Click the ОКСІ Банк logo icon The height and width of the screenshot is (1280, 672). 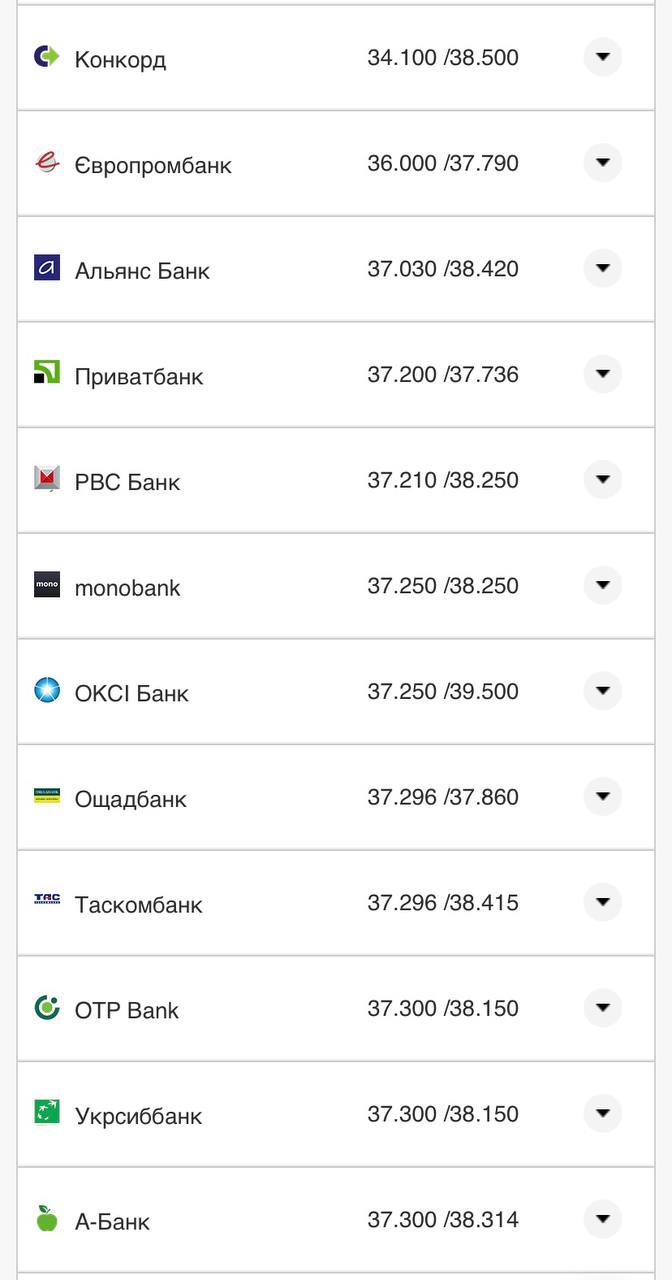[x=47, y=691]
